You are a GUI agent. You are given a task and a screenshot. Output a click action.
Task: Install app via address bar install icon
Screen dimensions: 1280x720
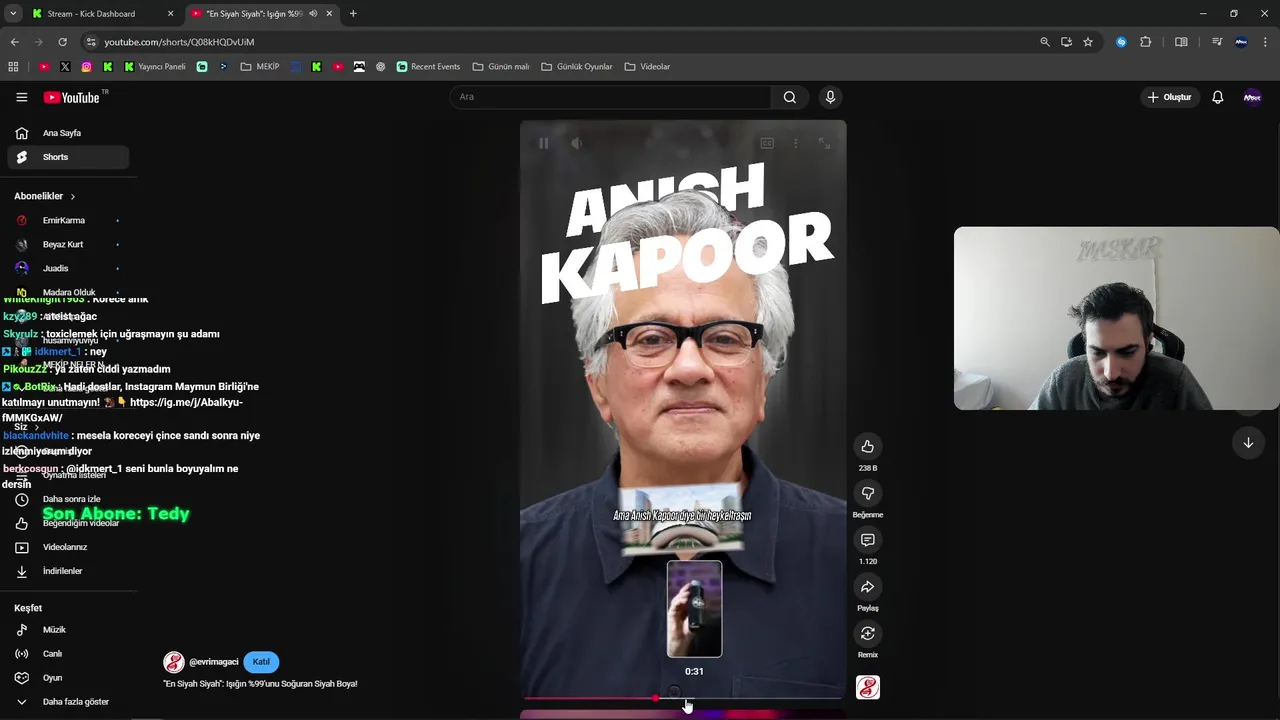(1066, 42)
